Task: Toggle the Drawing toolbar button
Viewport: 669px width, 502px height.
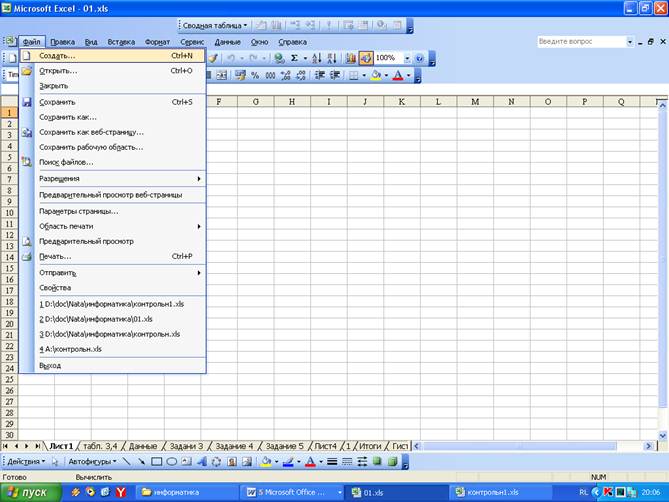Action: point(366,58)
